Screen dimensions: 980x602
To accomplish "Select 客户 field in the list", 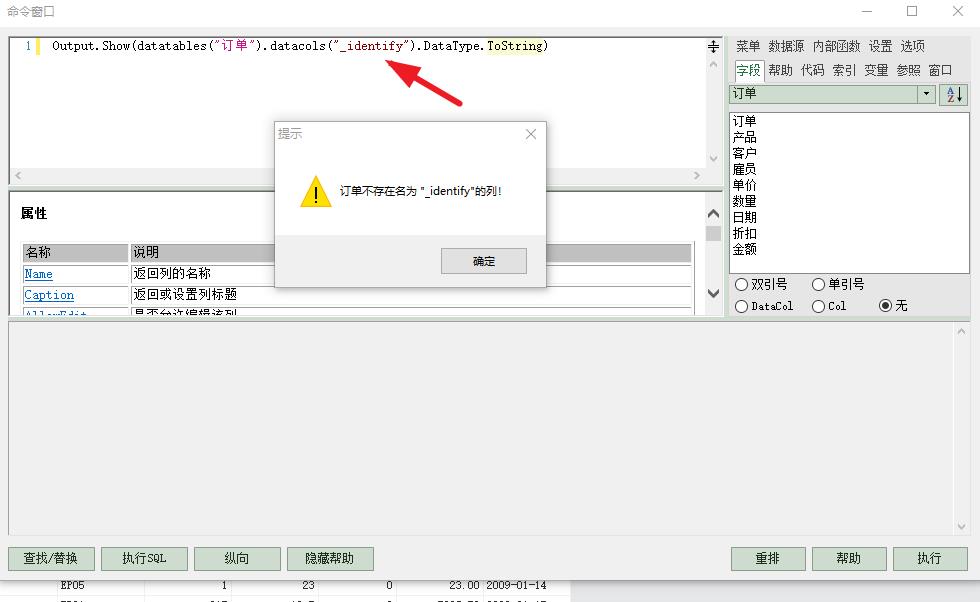I will coord(744,153).
